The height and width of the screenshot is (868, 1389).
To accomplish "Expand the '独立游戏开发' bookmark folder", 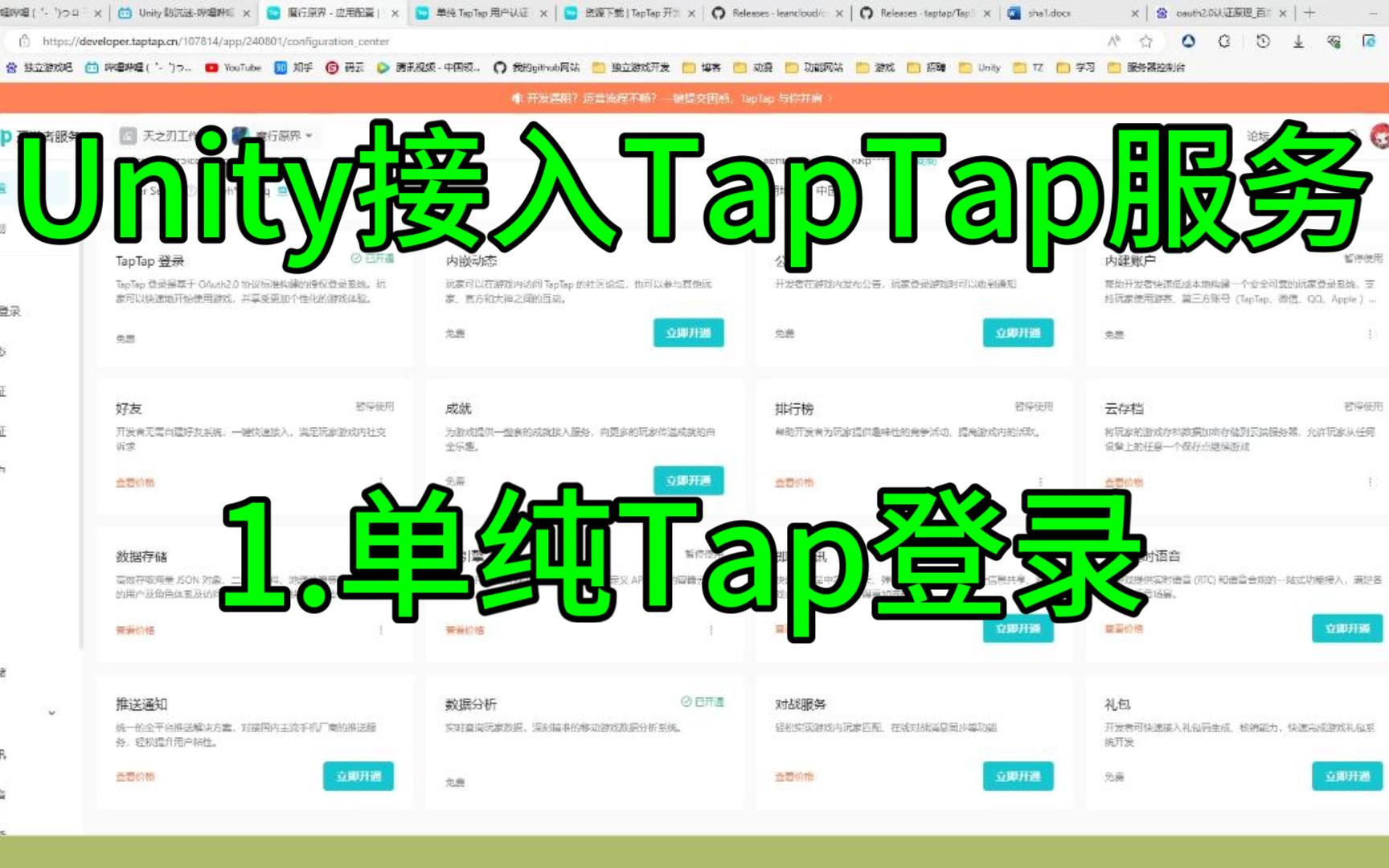I will tap(631, 68).
